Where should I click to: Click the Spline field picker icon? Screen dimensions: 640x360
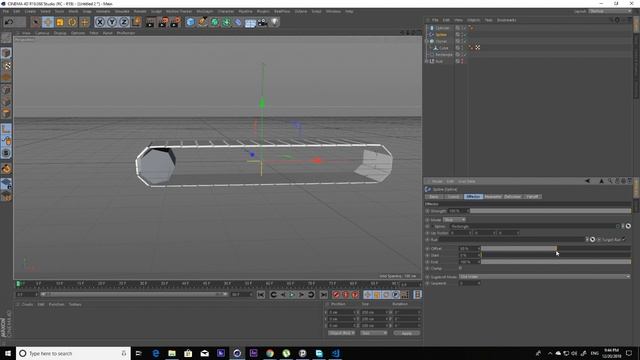pos(628,226)
